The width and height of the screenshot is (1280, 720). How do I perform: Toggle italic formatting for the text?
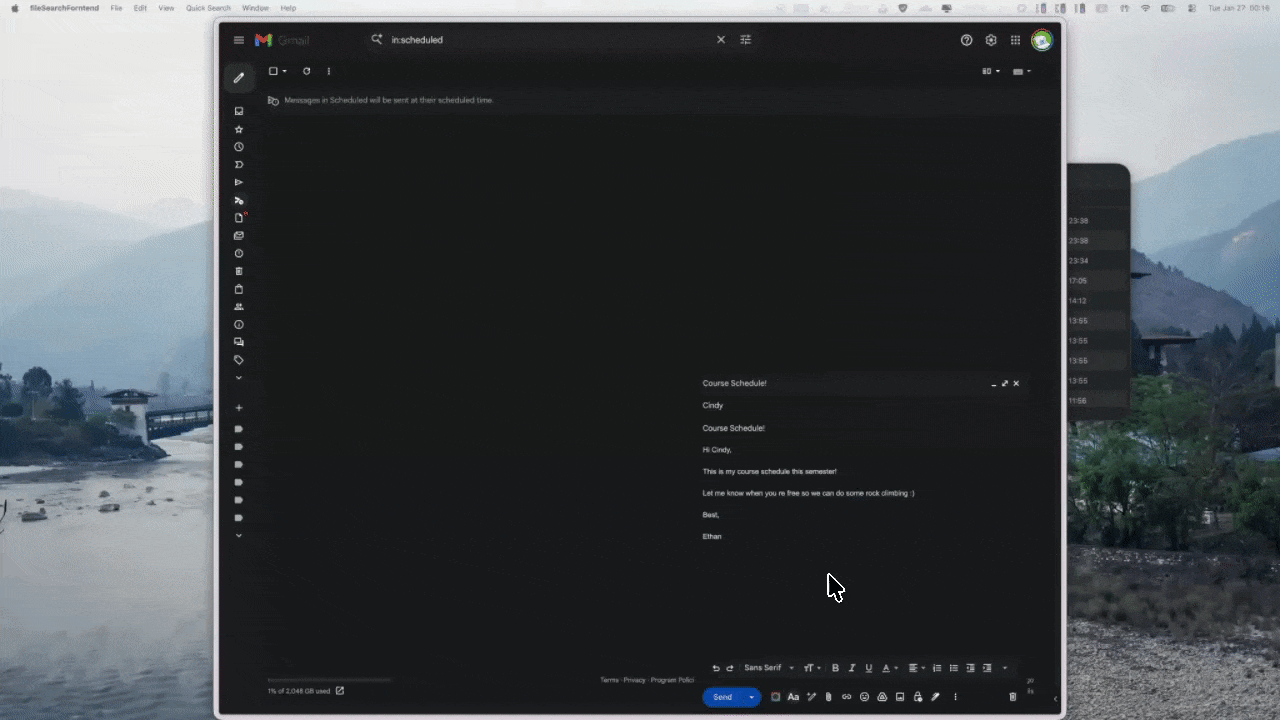click(x=852, y=667)
